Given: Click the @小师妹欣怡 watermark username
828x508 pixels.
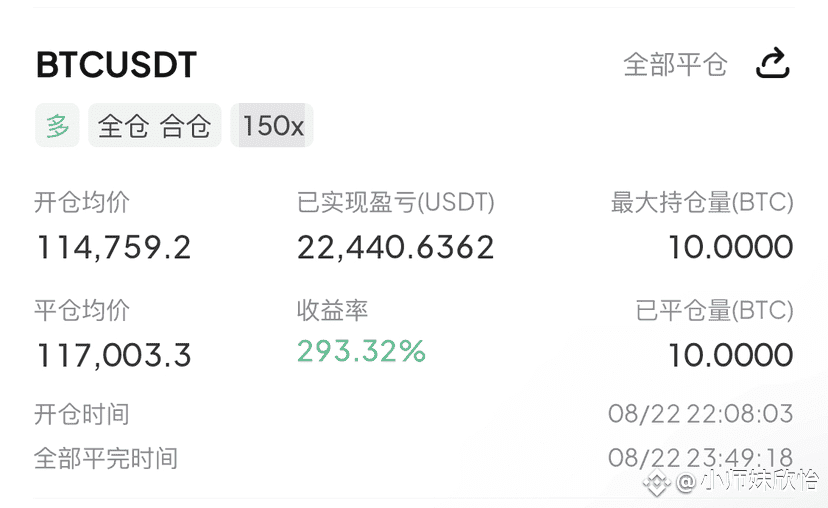Looking at the screenshot, I should point(748,481).
